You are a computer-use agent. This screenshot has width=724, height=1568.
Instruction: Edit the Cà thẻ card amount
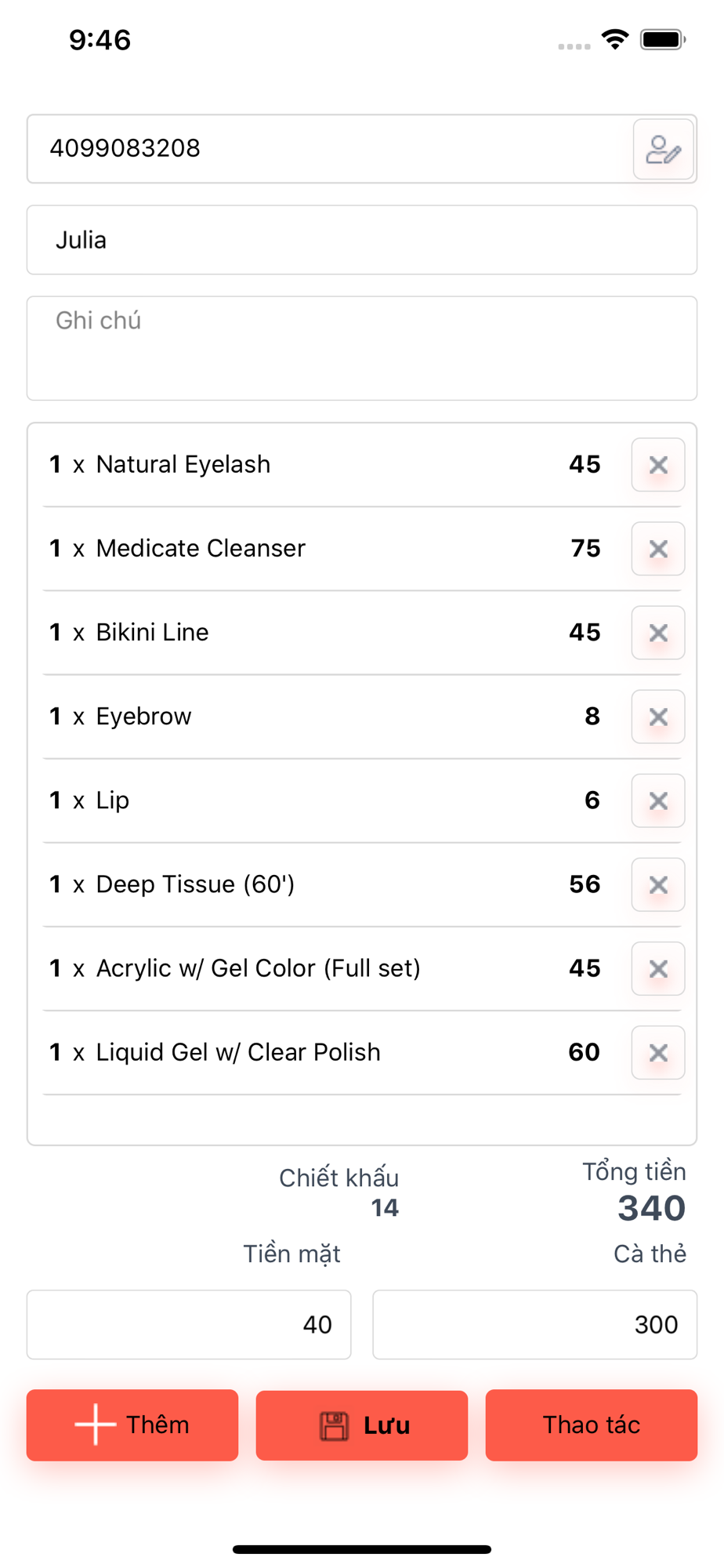point(535,1324)
